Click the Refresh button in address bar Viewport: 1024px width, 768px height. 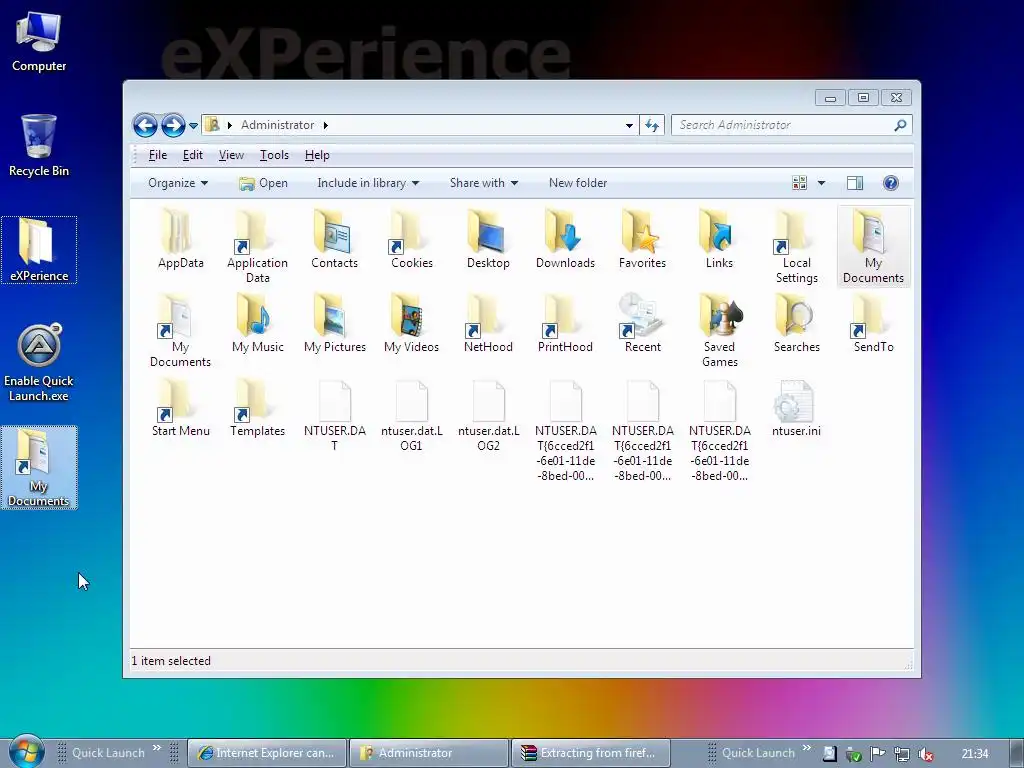pos(652,125)
